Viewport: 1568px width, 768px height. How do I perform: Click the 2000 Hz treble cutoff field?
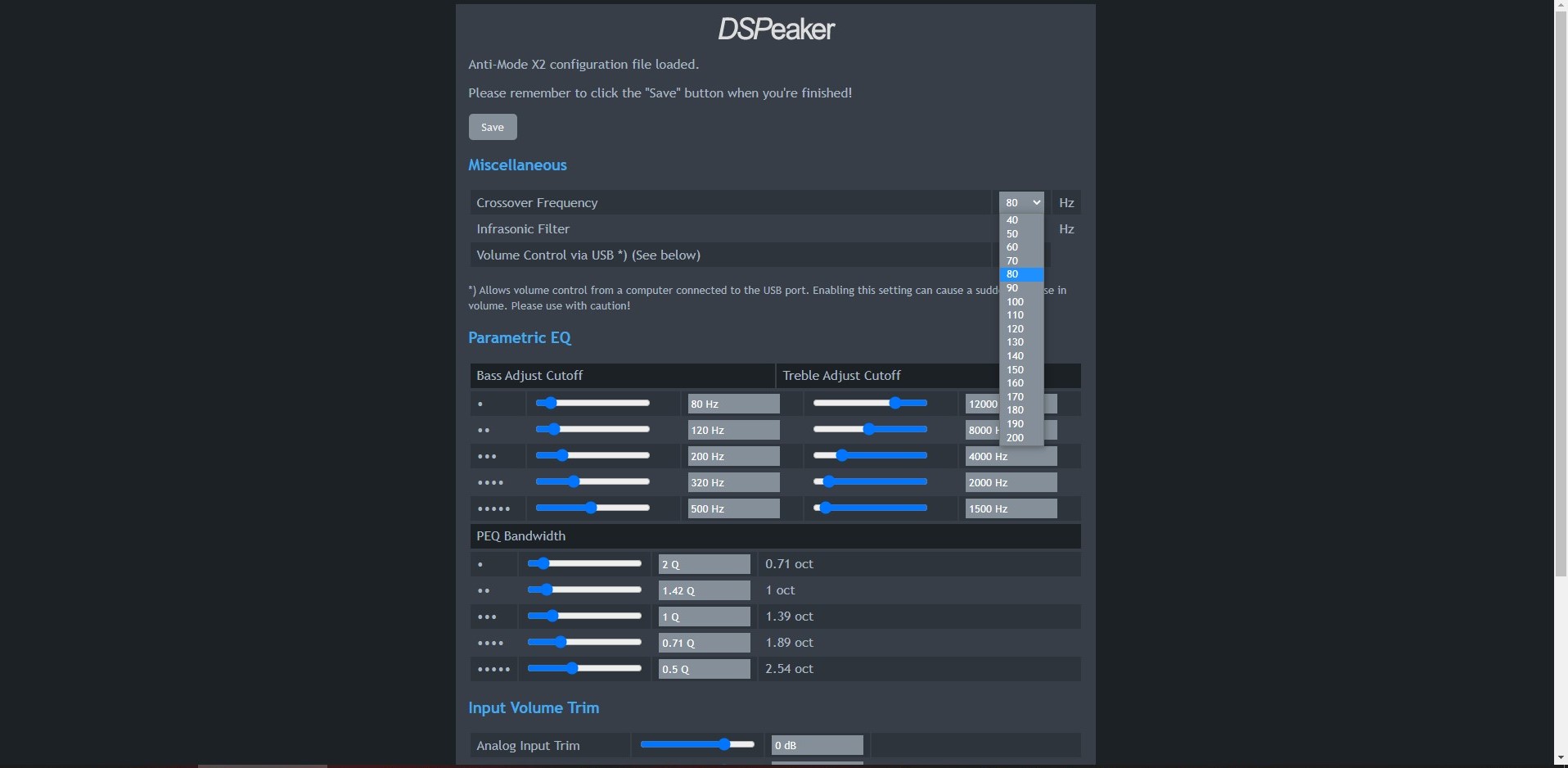click(1011, 482)
